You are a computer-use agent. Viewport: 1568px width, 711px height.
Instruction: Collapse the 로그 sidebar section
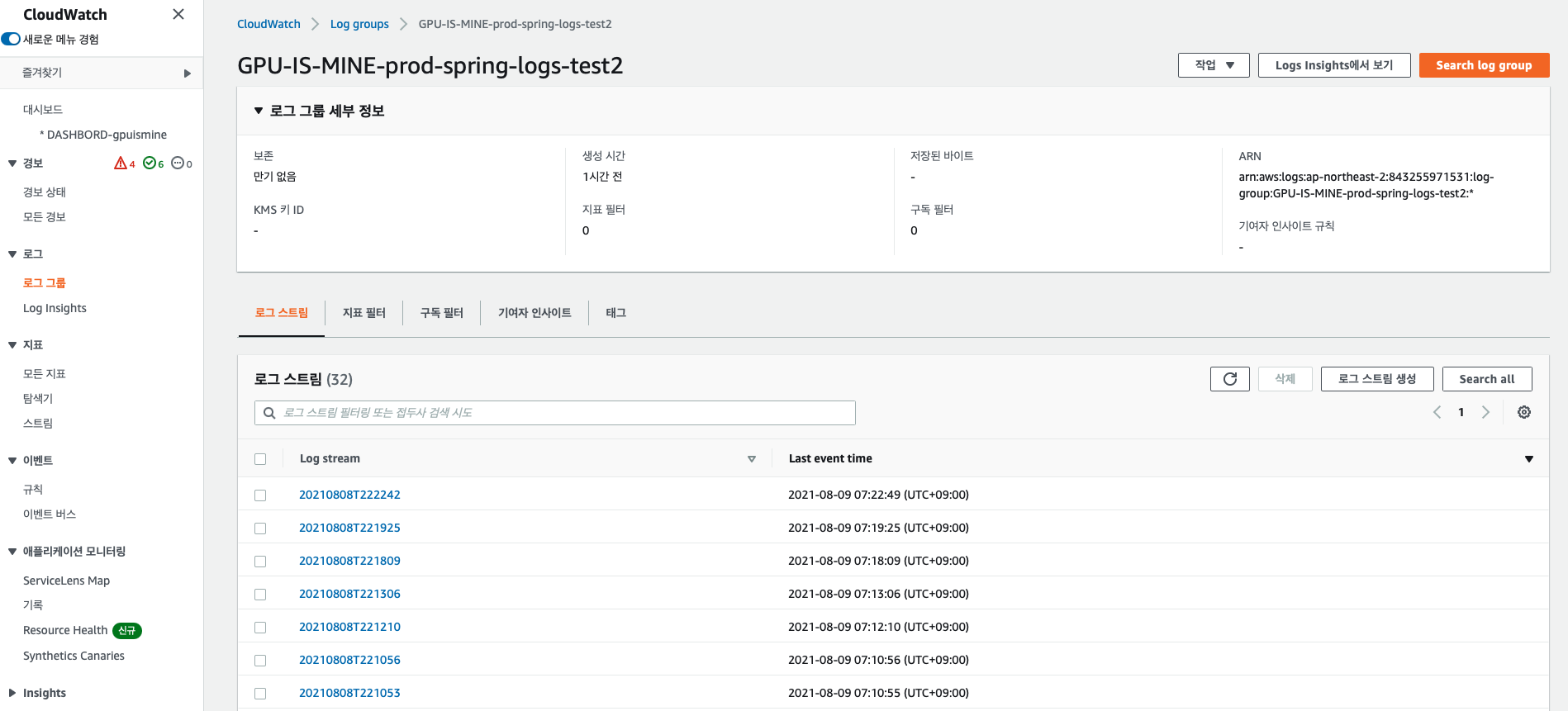12,254
